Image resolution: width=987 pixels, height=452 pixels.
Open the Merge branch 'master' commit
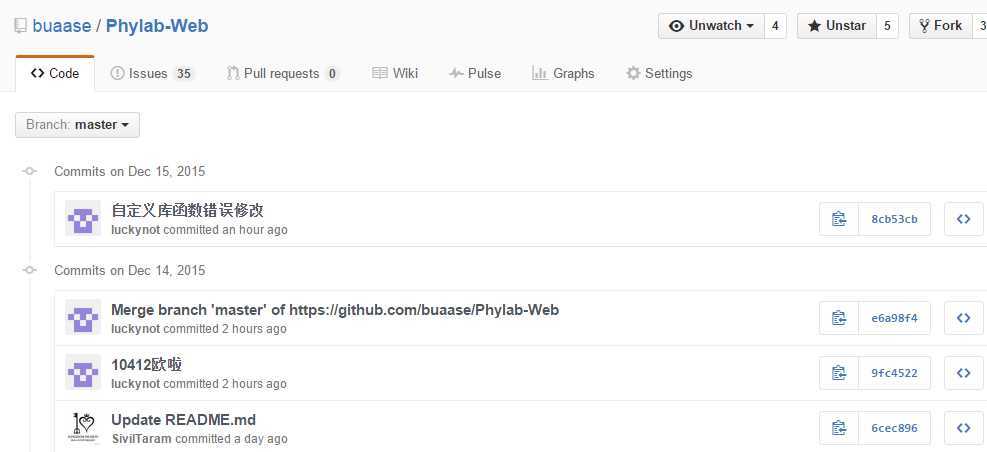335,310
